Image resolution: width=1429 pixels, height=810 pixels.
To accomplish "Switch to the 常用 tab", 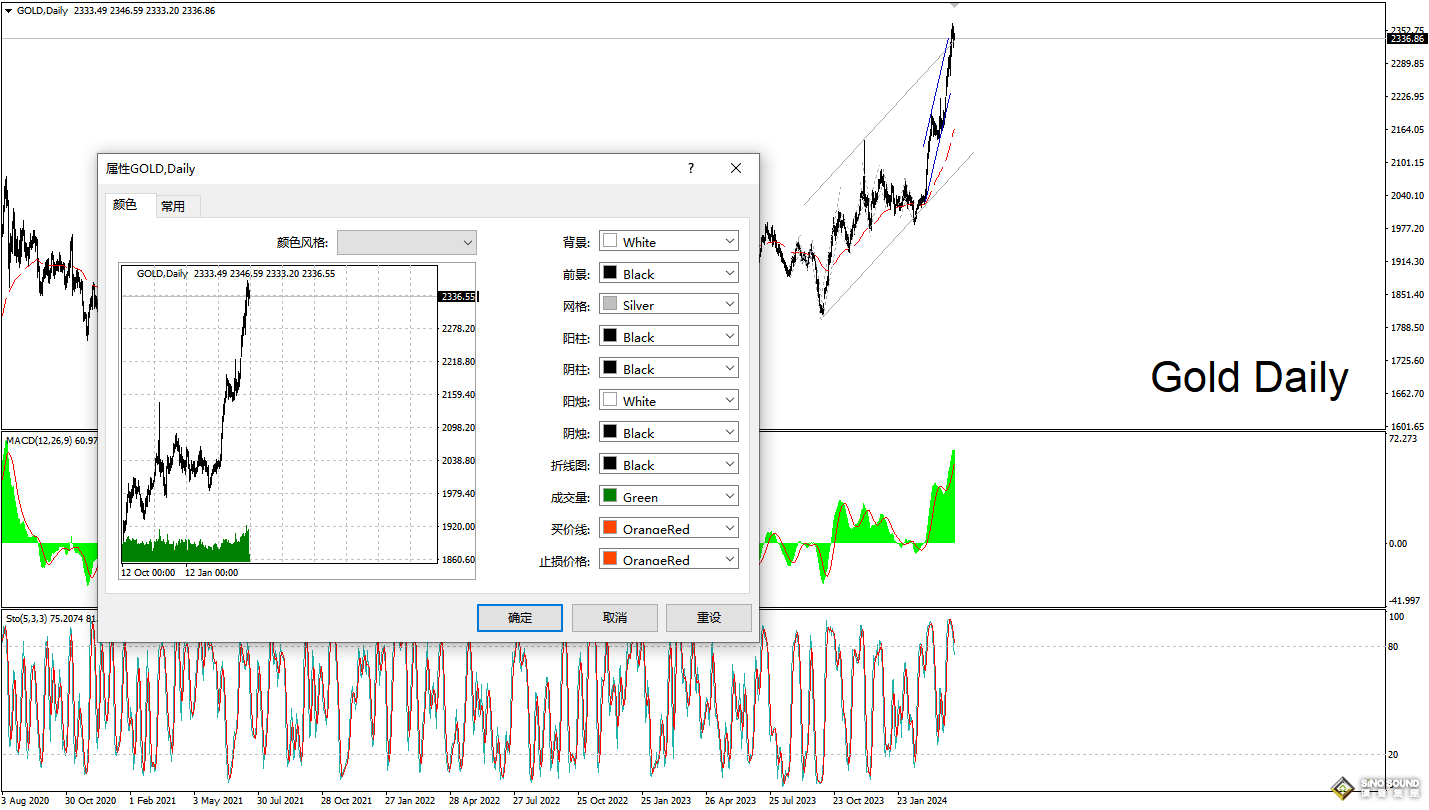I will point(173,206).
